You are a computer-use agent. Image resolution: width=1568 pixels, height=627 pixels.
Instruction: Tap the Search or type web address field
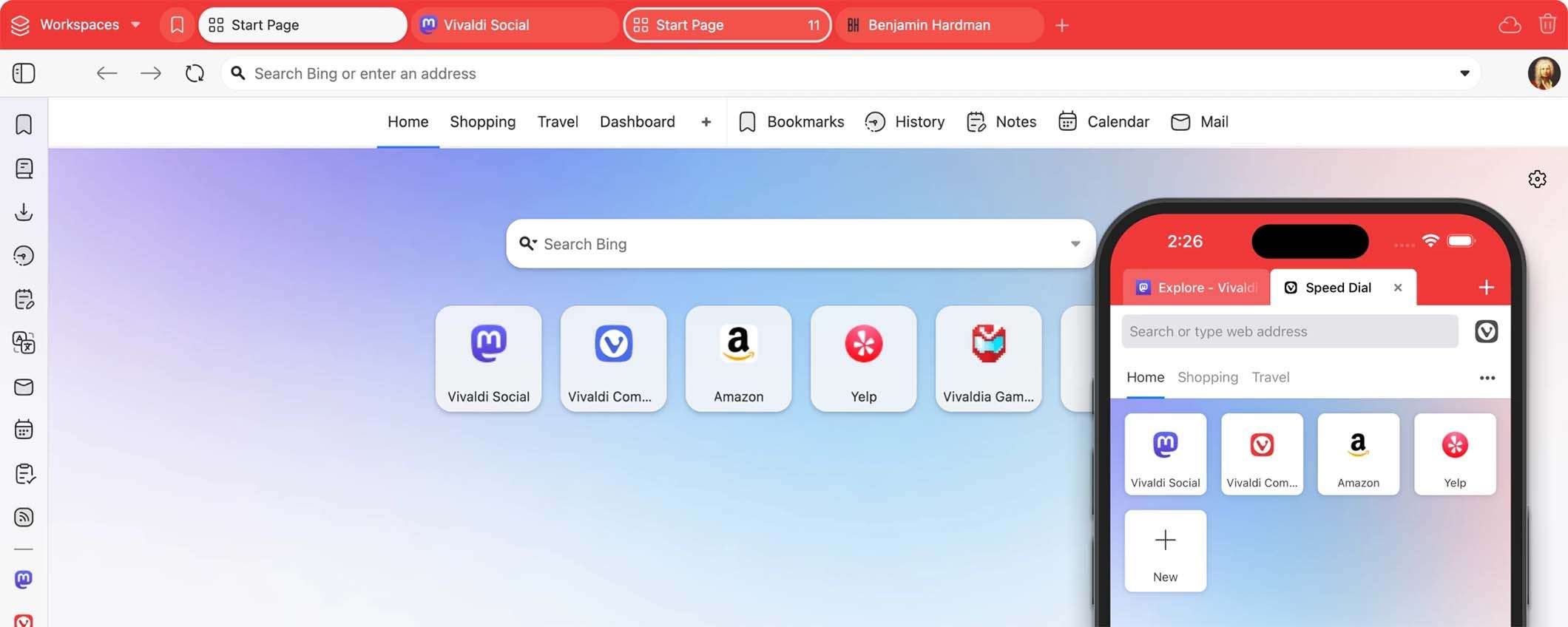click(x=1290, y=331)
